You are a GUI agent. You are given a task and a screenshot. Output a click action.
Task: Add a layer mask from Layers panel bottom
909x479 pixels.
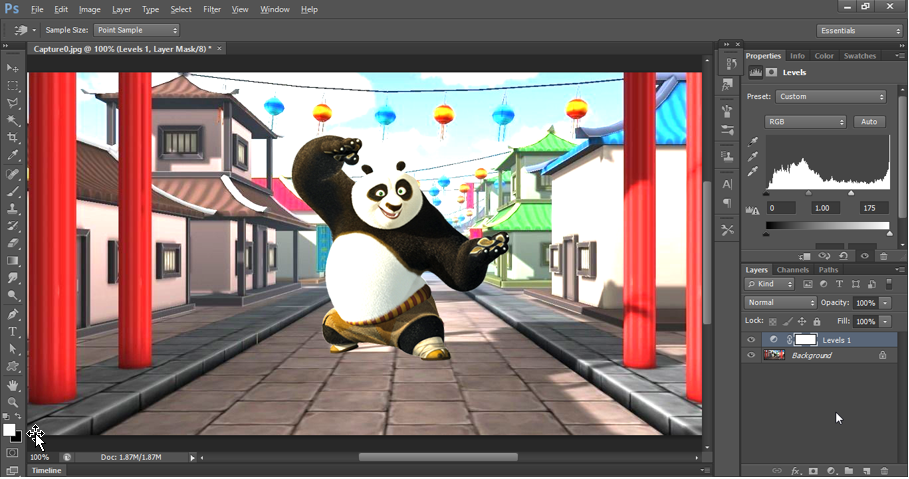tap(813, 471)
